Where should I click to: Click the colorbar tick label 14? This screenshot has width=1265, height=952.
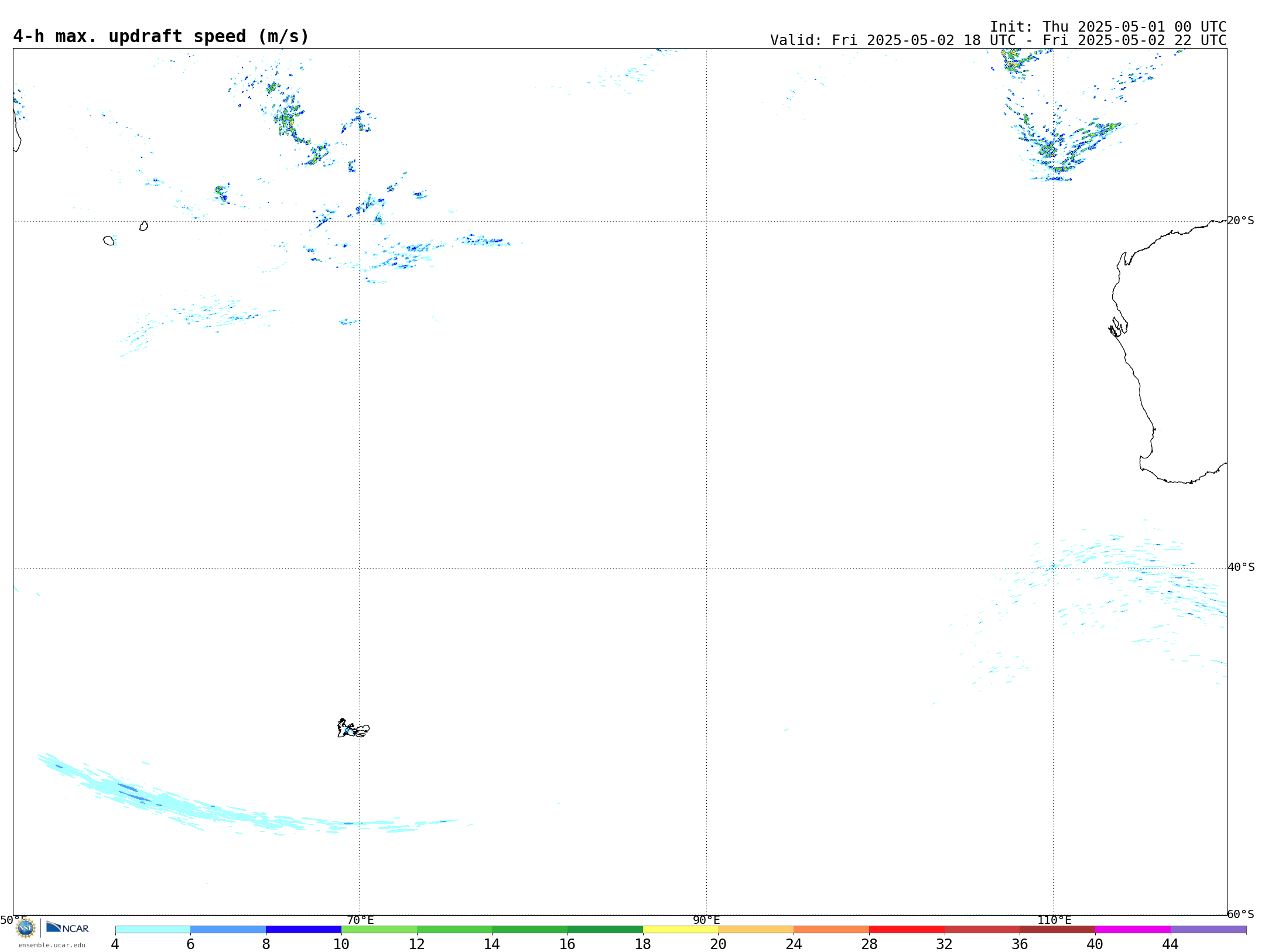click(x=492, y=944)
